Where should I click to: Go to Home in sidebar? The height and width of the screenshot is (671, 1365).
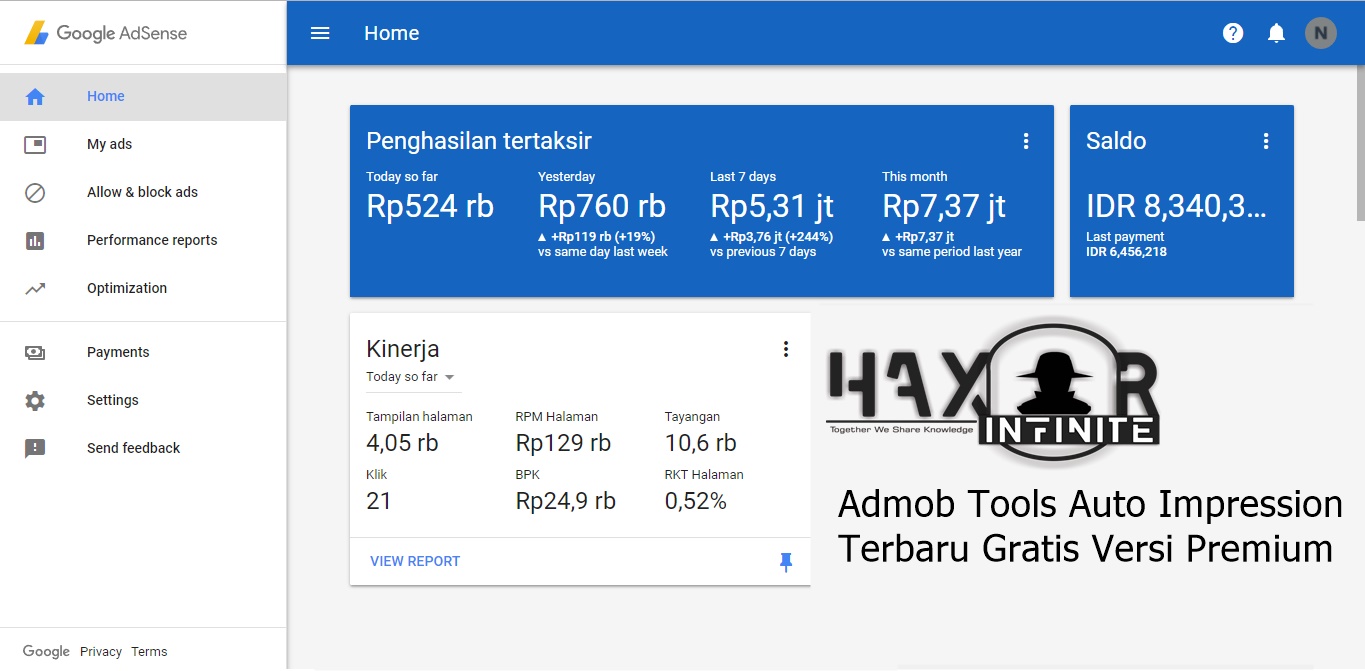tap(143, 97)
